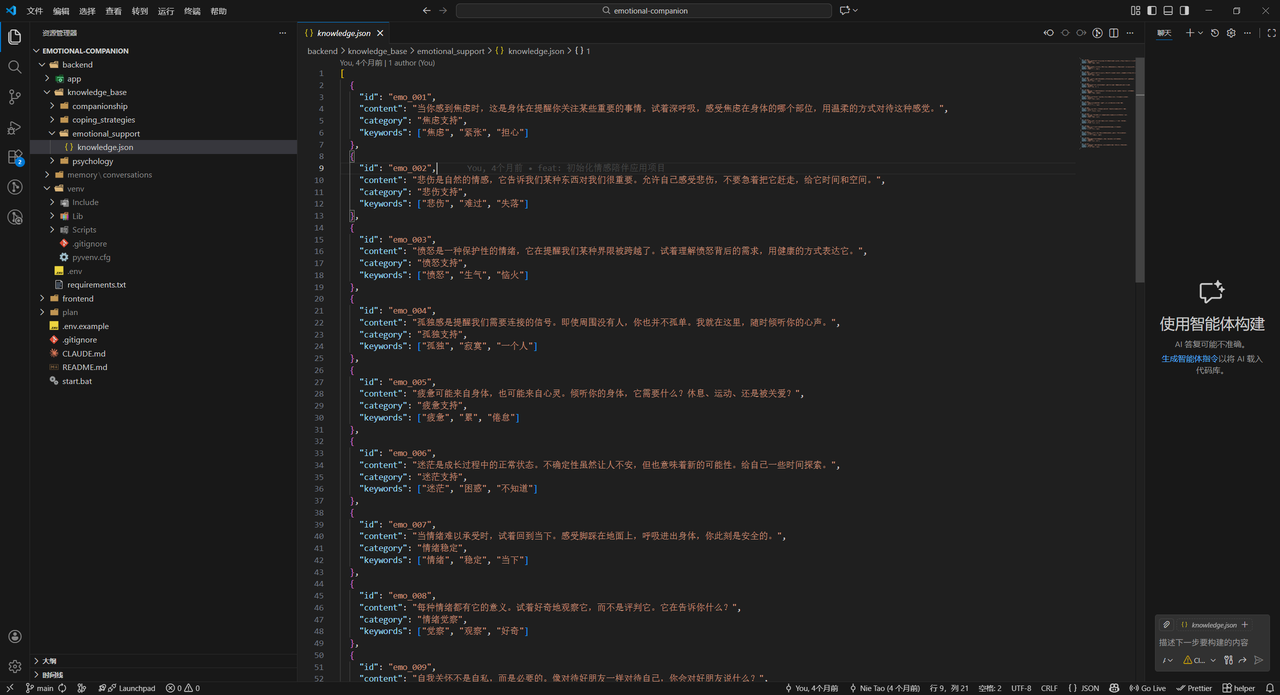The image size is (1280, 695).
Task: Open the chat model picker dropdown
Action: (x=1200, y=660)
